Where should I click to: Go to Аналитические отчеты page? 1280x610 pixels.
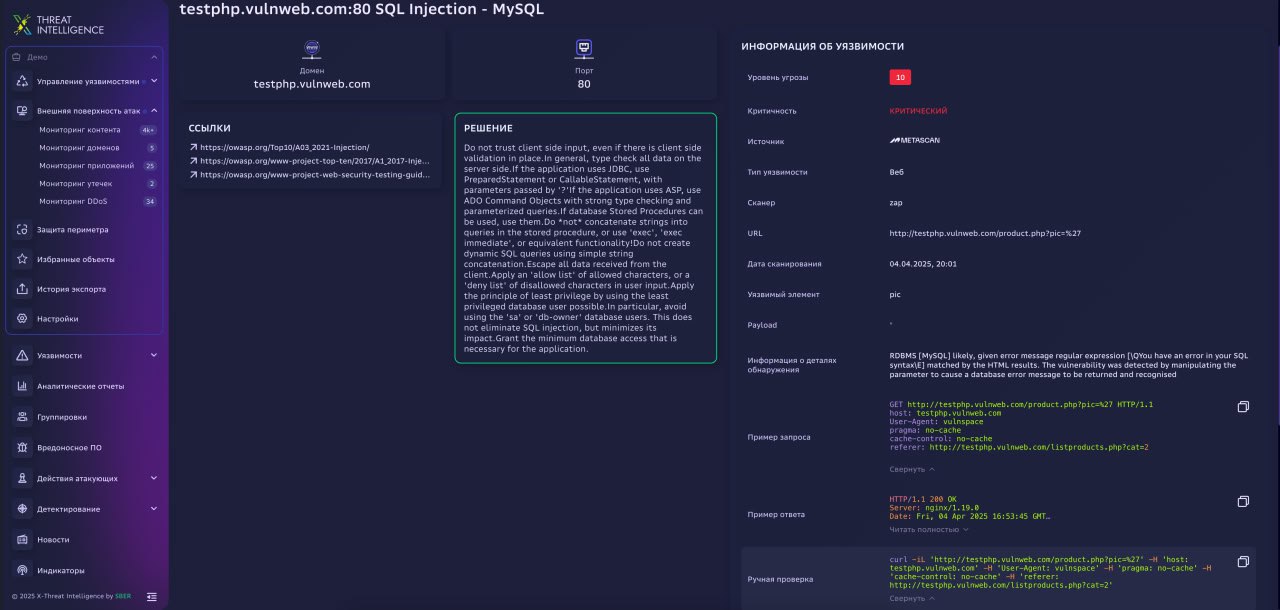click(x=80, y=386)
